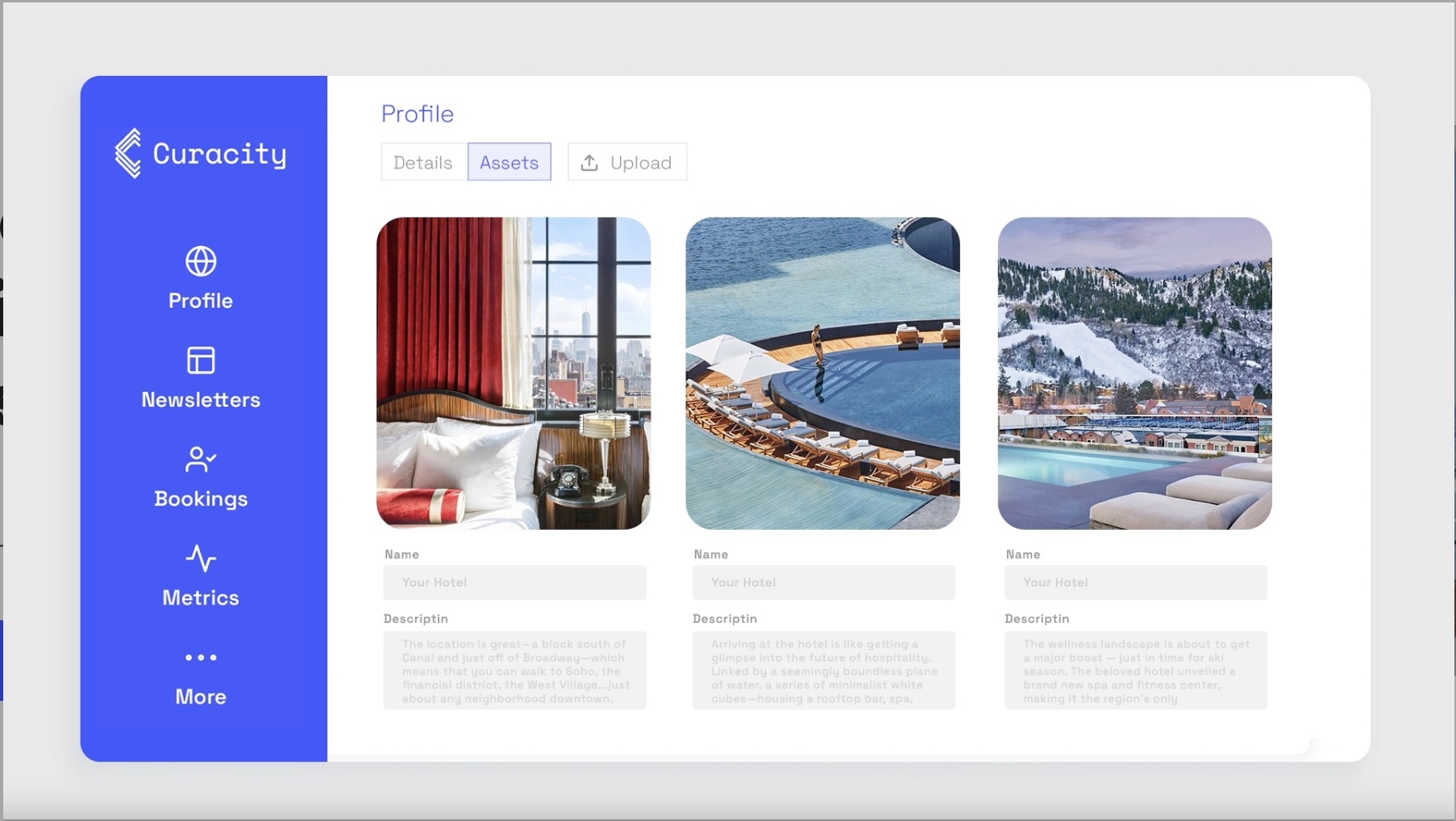Screen dimensions: 1456x821
Task: Go to Profile in the sidebar
Action: point(201,301)
